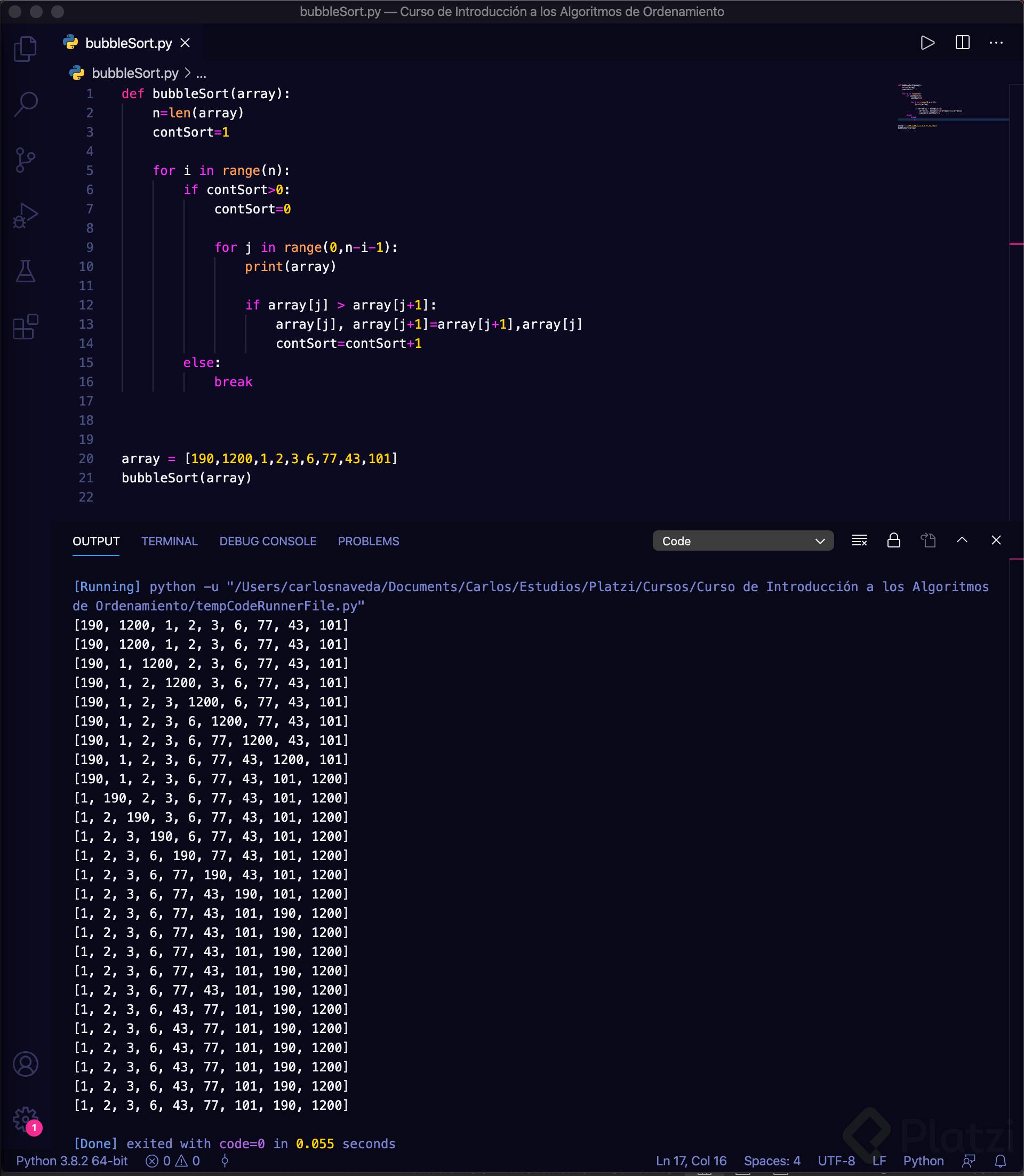Change the LF line ending
The image size is (1024, 1176).
pos(879,1161)
